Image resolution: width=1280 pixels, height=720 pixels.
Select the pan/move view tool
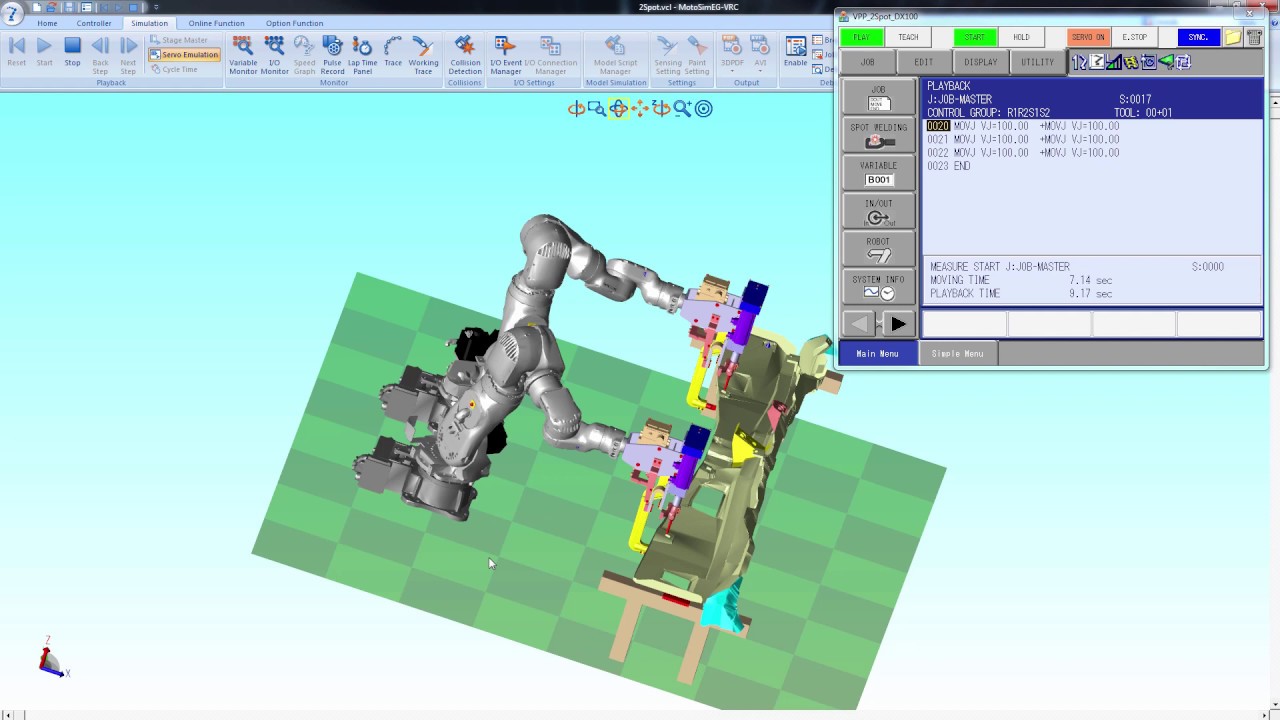(639, 109)
